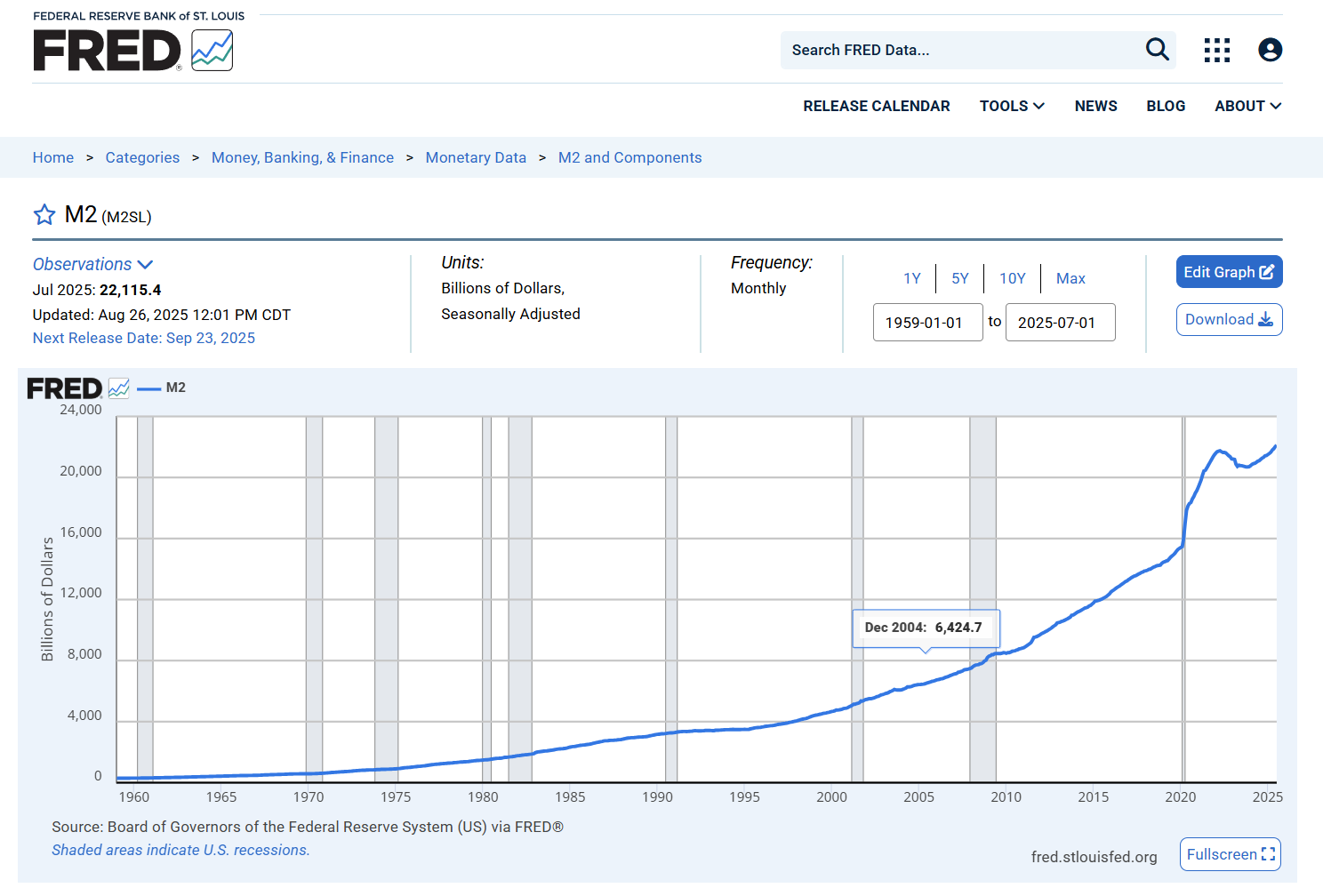1323x896 pixels.
Task: Go to the Blog page
Action: (1166, 106)
